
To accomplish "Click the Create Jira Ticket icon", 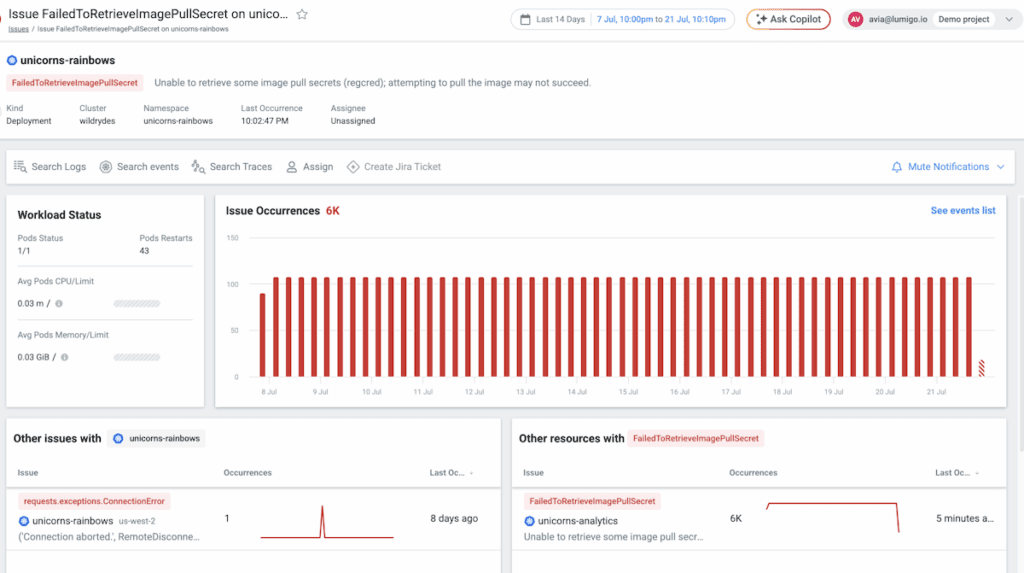I will pos(353,167).
